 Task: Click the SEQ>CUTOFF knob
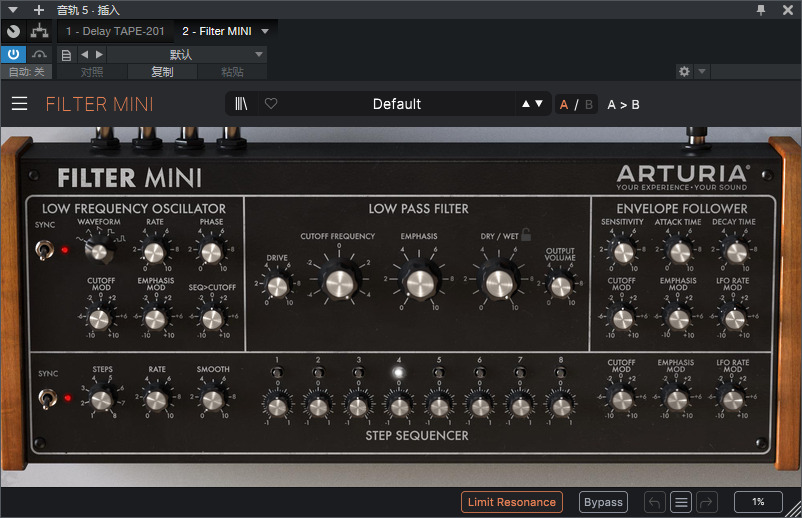point(212,319)
